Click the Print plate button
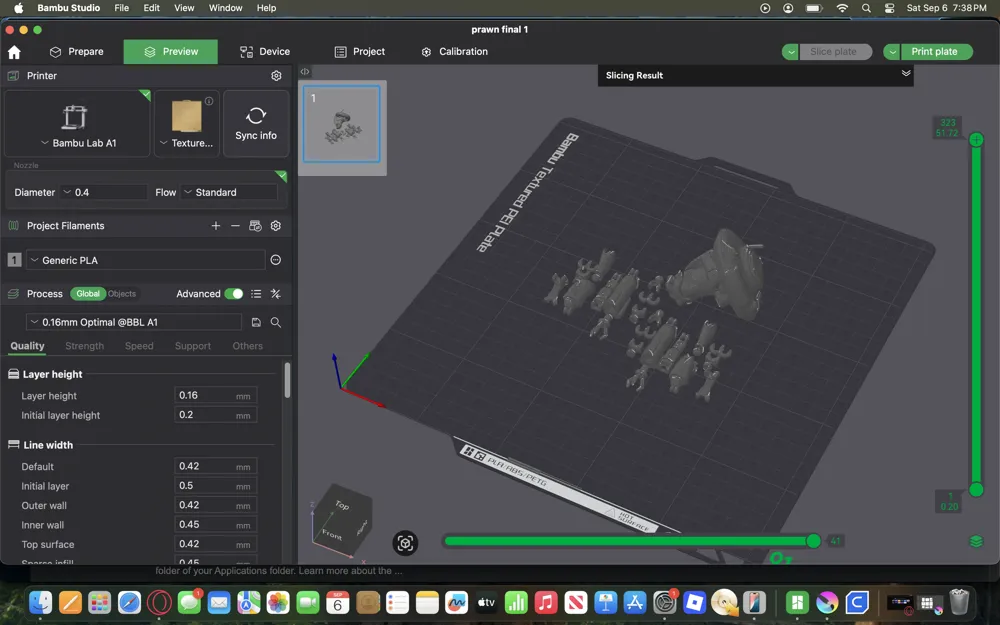The height and width of the screenshot is (625, 1000). (936, 52)
